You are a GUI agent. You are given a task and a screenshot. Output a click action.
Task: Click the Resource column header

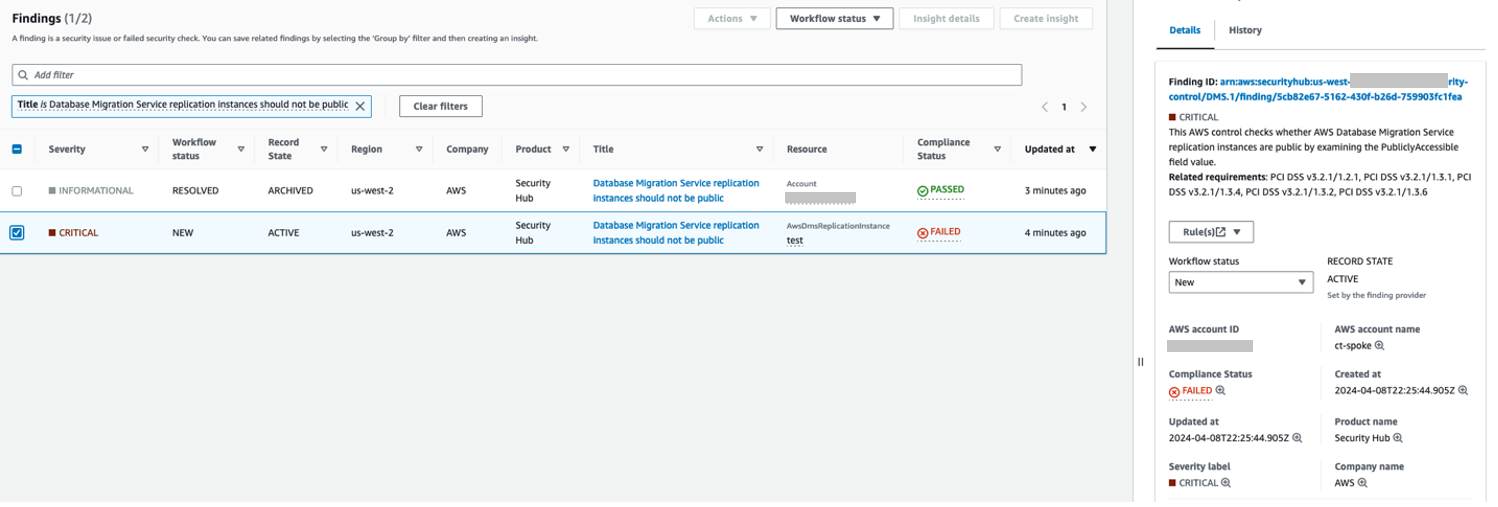[807, 149]
